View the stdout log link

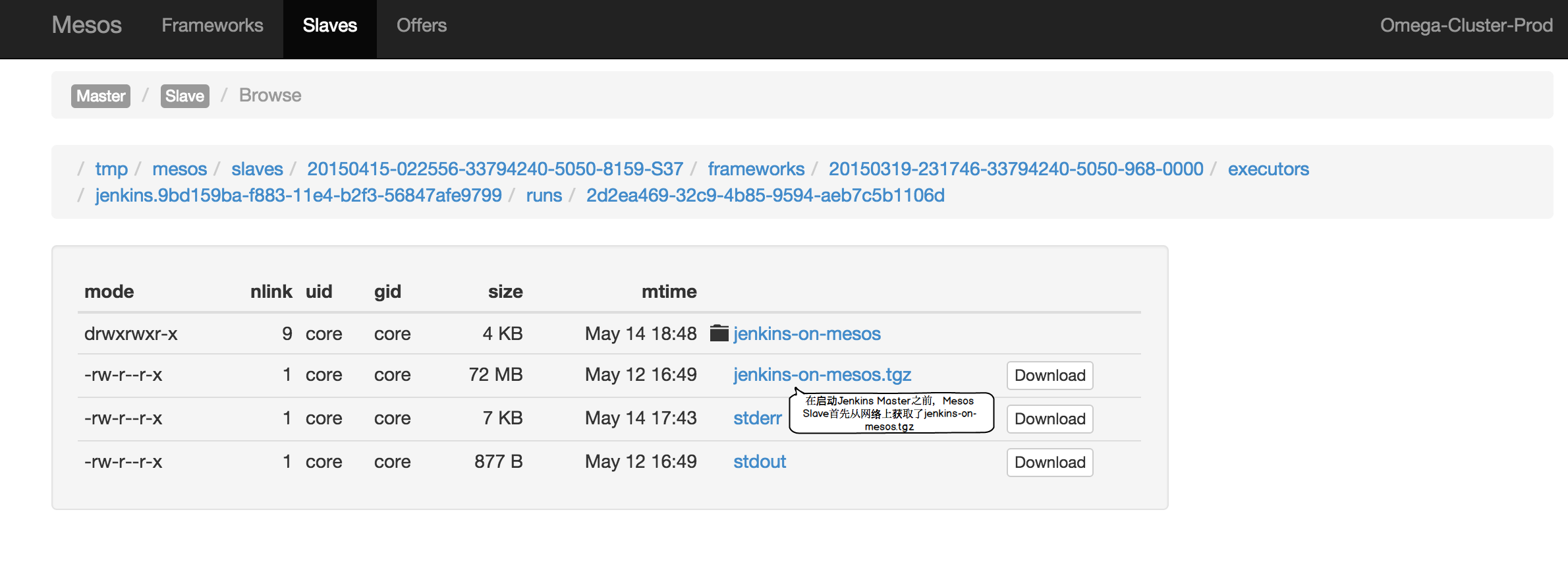pyautogui.click(x=760, y=462)
